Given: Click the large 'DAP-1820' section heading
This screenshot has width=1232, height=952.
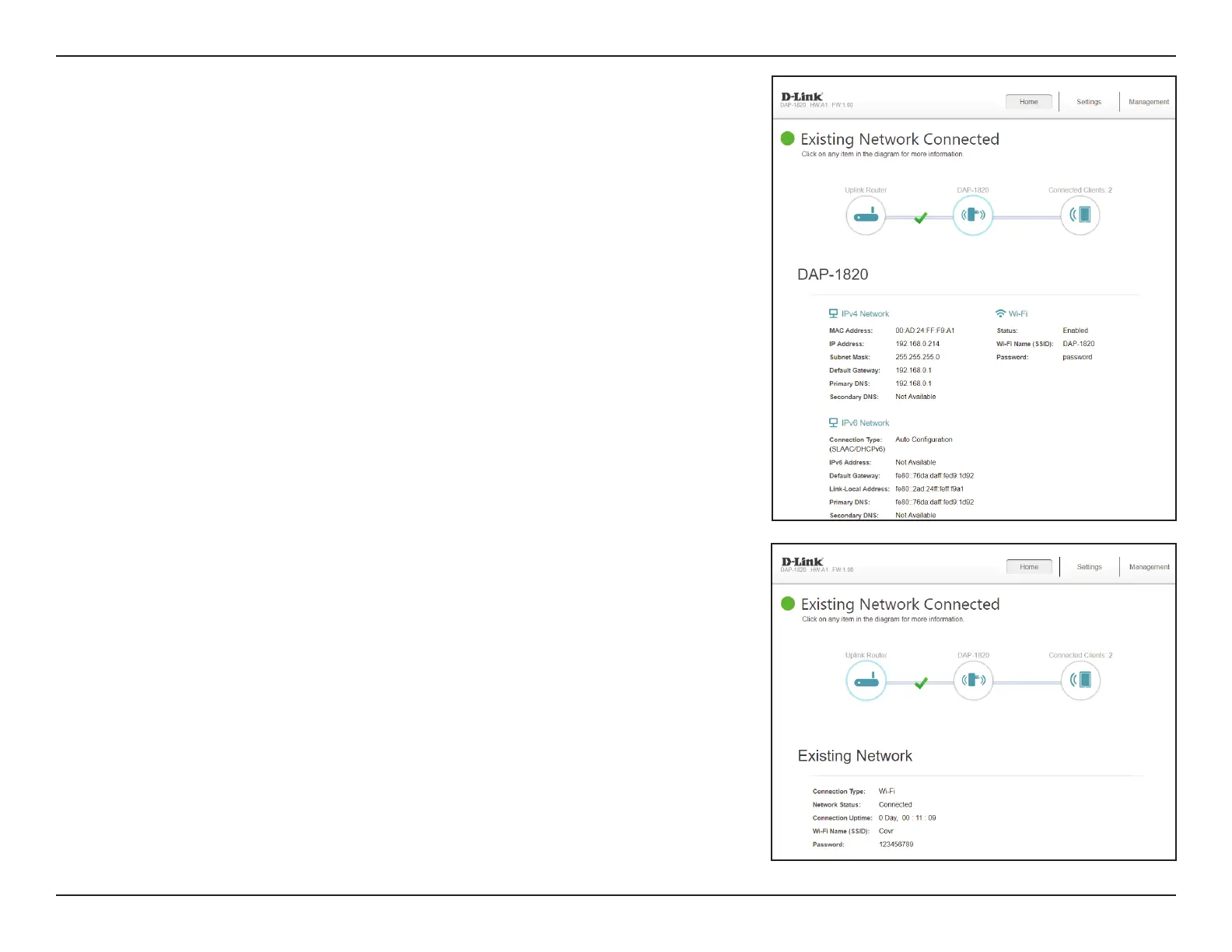Looking at the screenshot, I should coord(833,275).
